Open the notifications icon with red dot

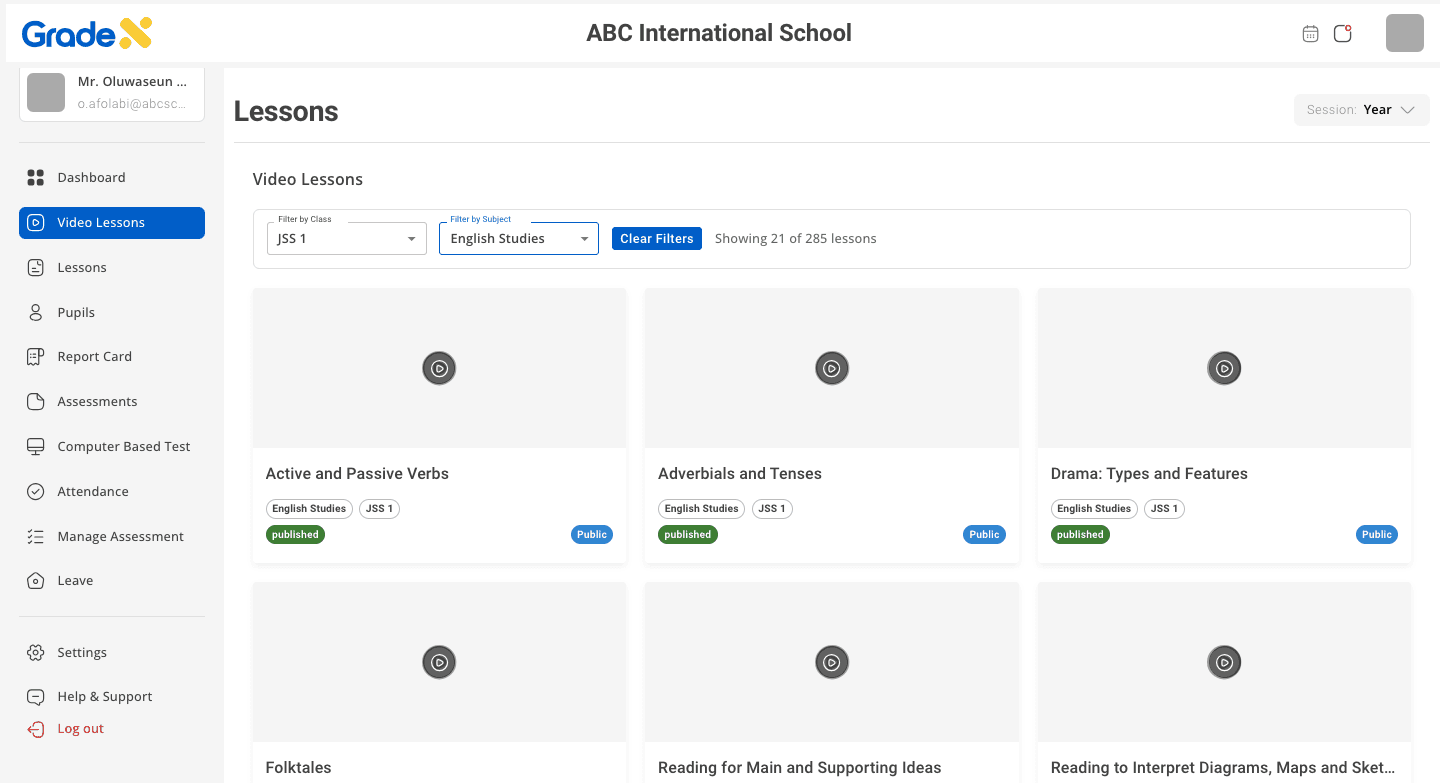(x=1343, y=34)
